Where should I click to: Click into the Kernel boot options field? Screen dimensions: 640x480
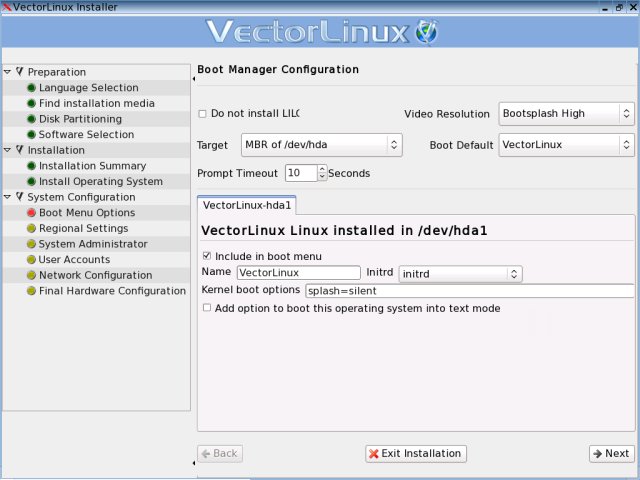tap(470, 291)
